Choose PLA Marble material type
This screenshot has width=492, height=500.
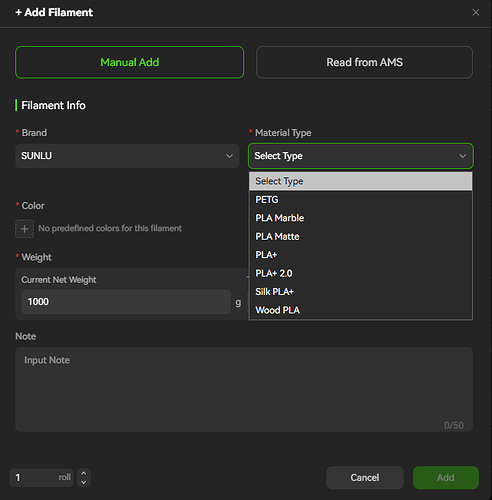coord(361,218)
